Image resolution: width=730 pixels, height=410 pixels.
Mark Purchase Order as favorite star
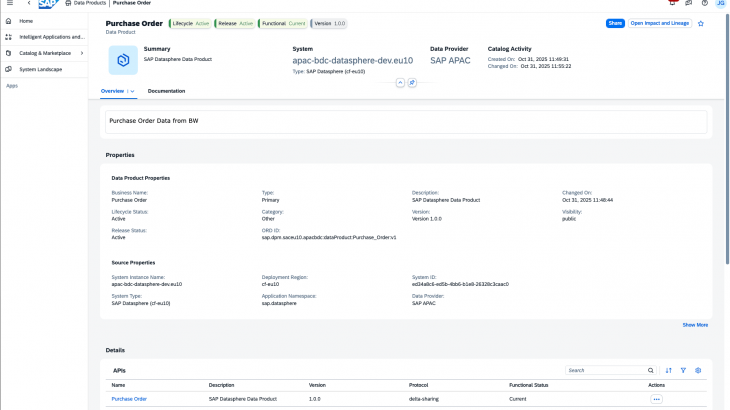(701, 23)
